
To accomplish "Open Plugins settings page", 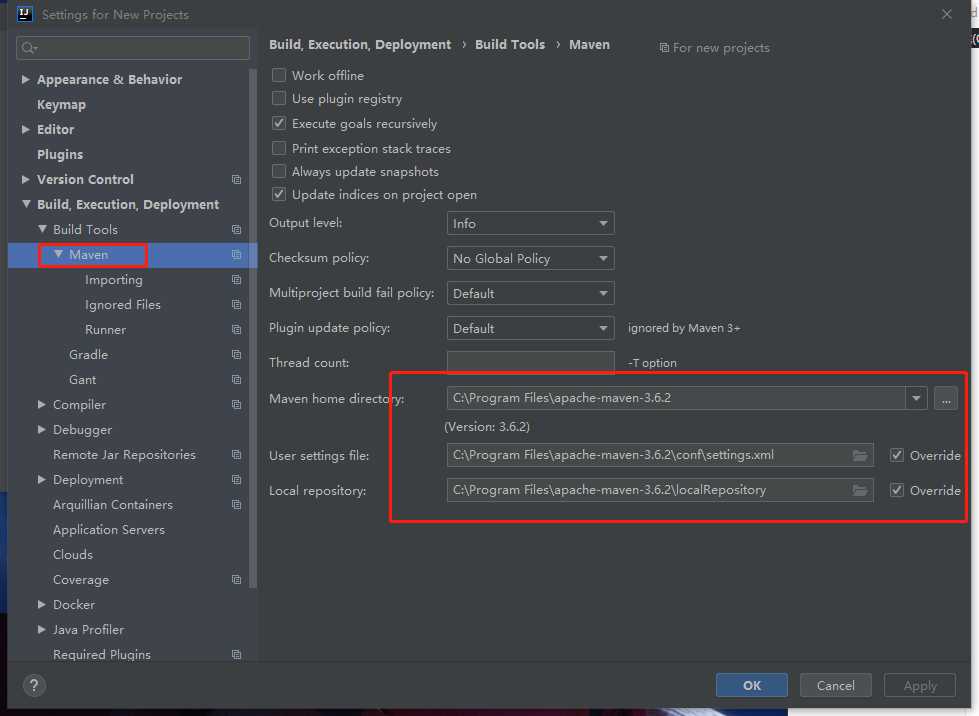I will [x=60, y=155].
